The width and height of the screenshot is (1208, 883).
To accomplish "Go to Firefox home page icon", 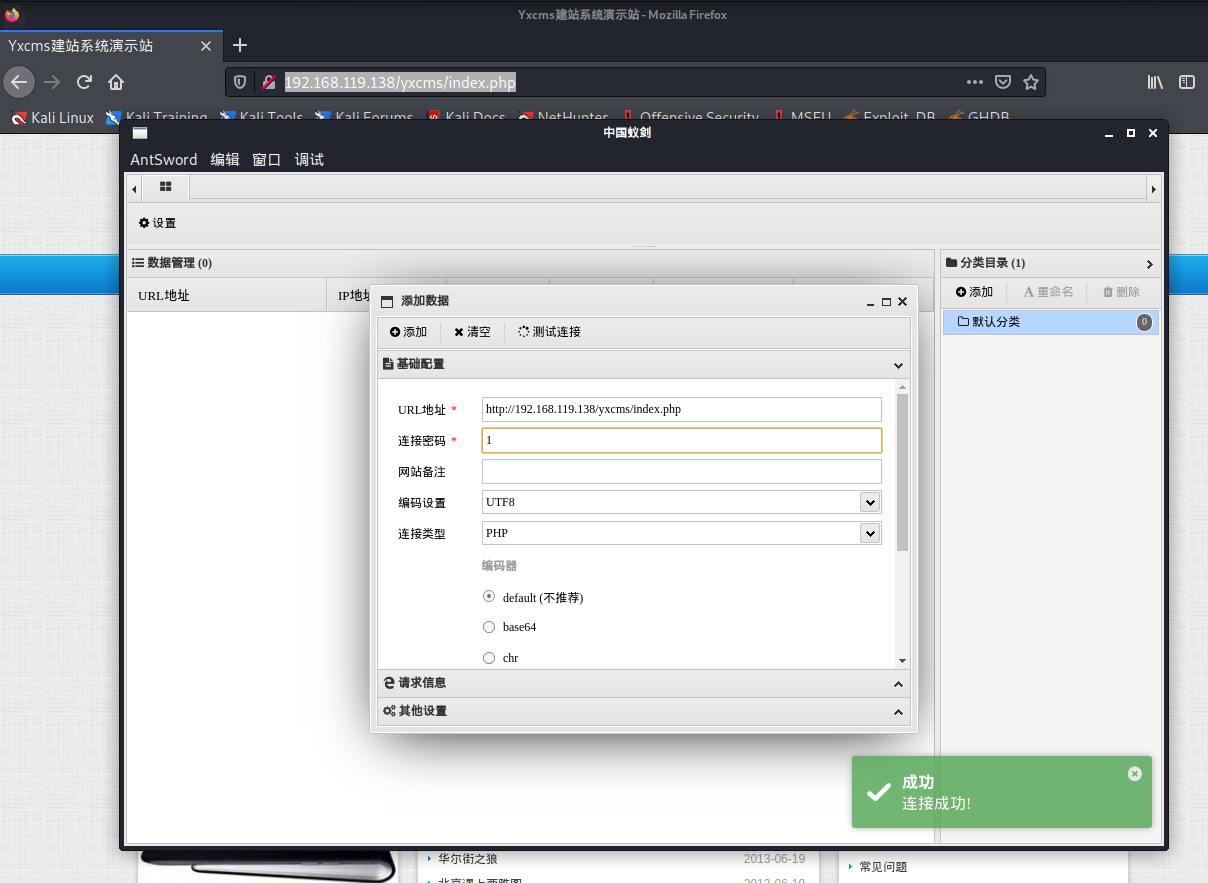I will (116, 82).
